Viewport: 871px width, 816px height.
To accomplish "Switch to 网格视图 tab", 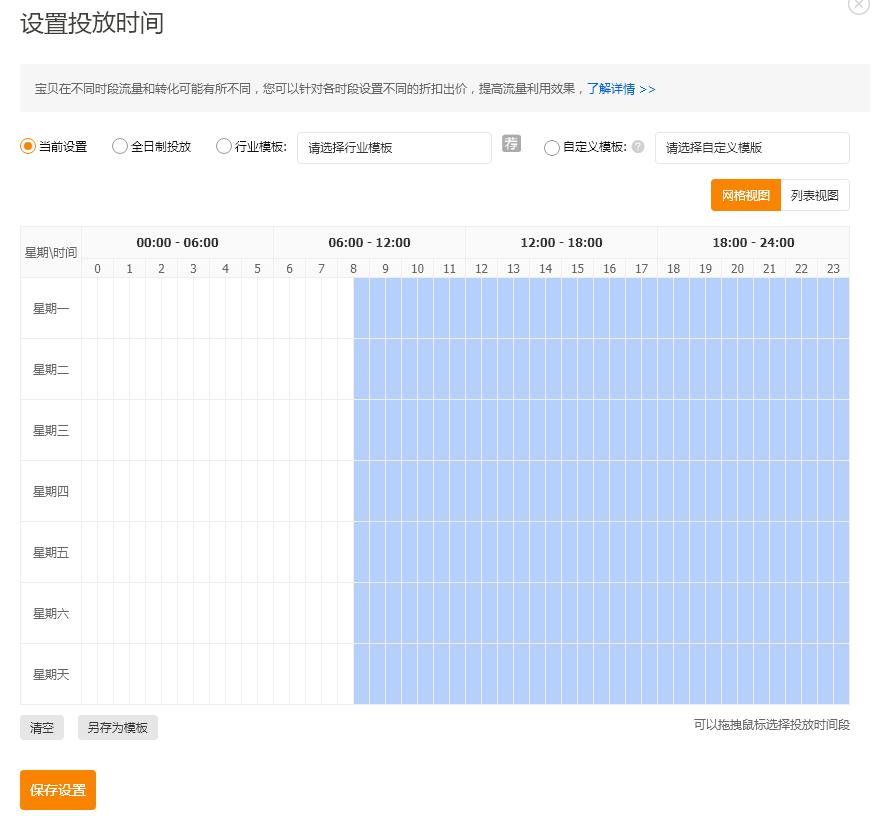I will (745, 195).
